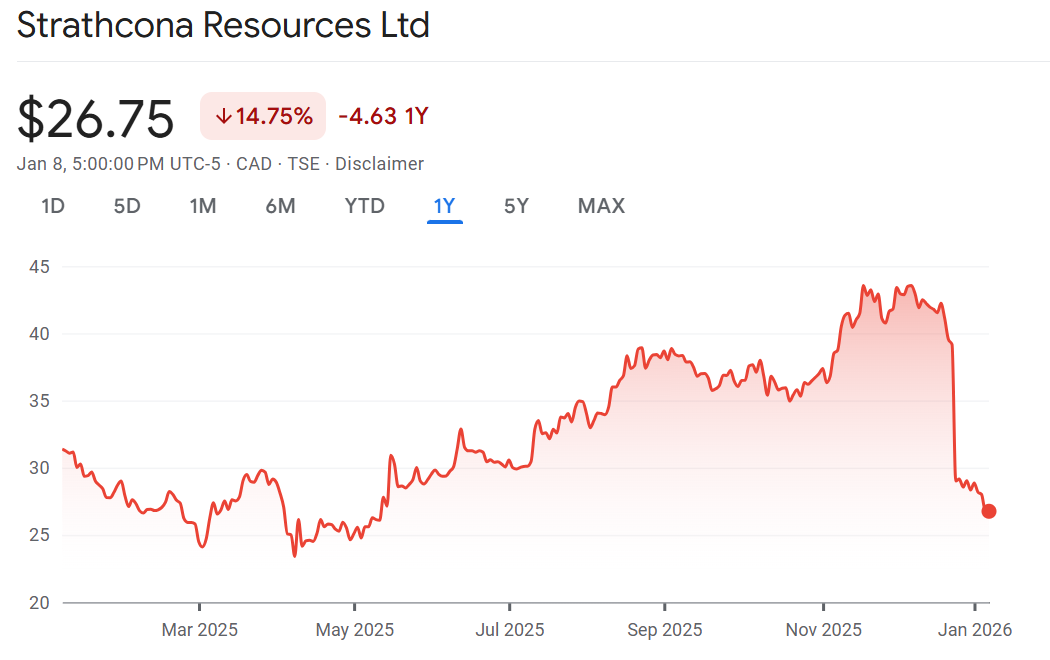Switch to the 5Y chart

click(x=516, y=206)
